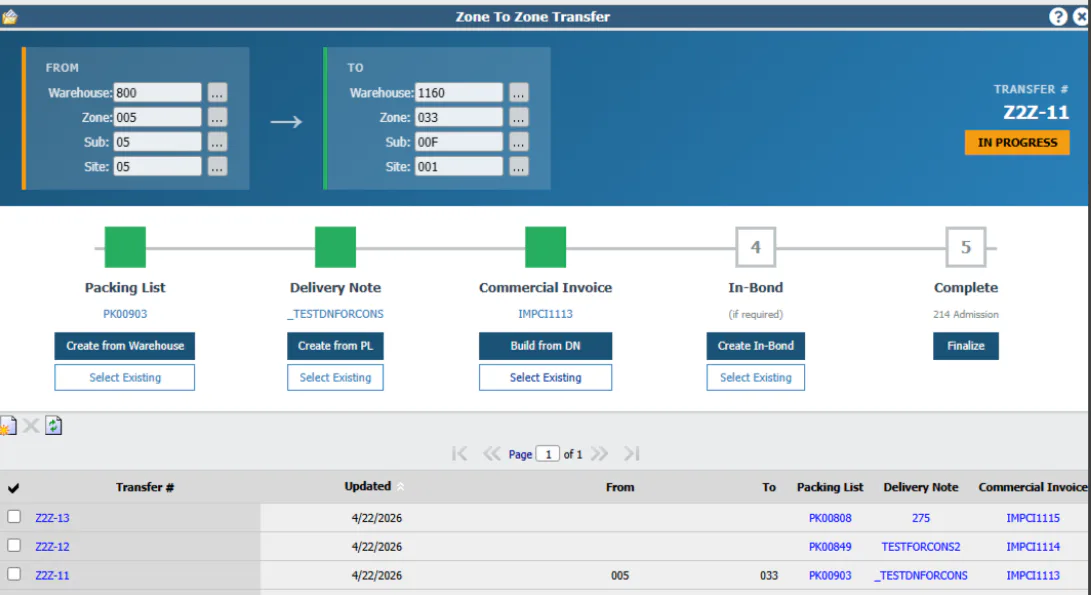Open commercial invoice IMPCI1115 link

pos(1033,518)
